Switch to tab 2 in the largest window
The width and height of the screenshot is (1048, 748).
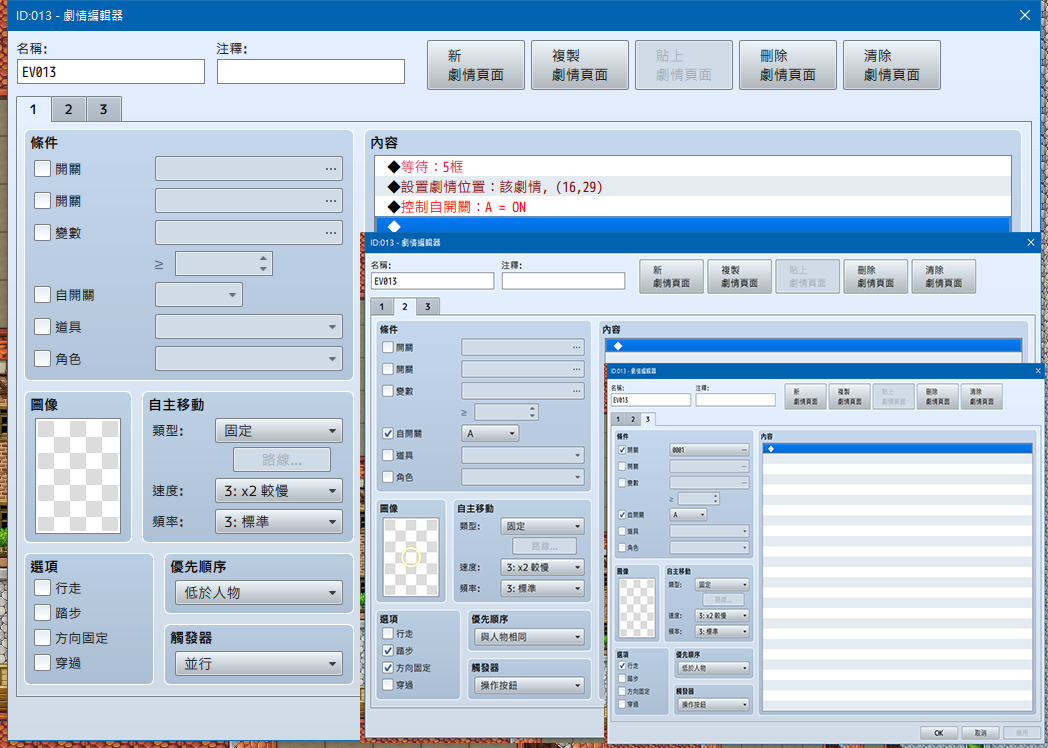pyautogui.click(x=68, y=109)
